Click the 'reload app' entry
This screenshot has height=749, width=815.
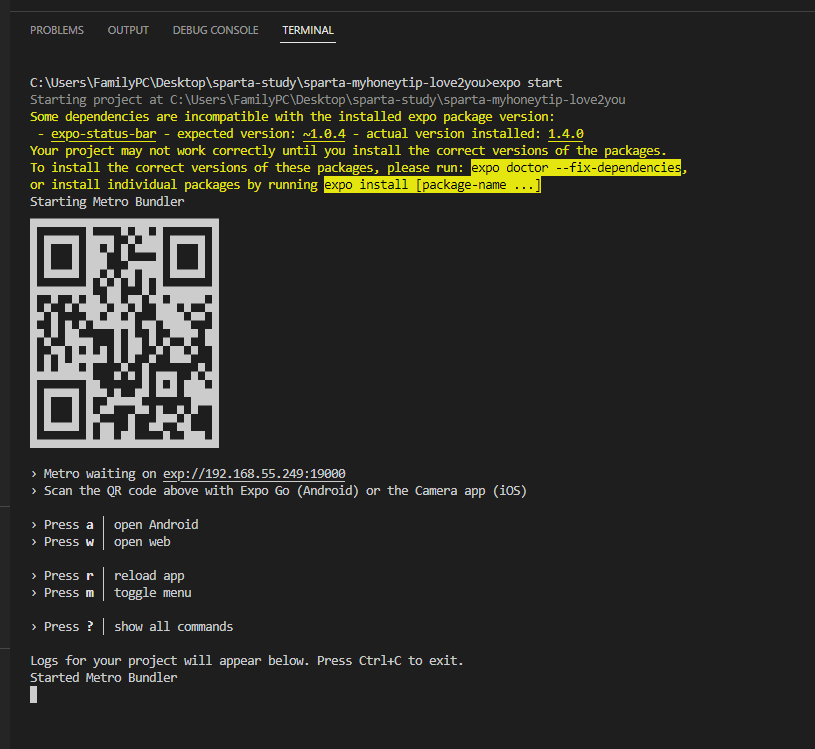tap(149, 576)
